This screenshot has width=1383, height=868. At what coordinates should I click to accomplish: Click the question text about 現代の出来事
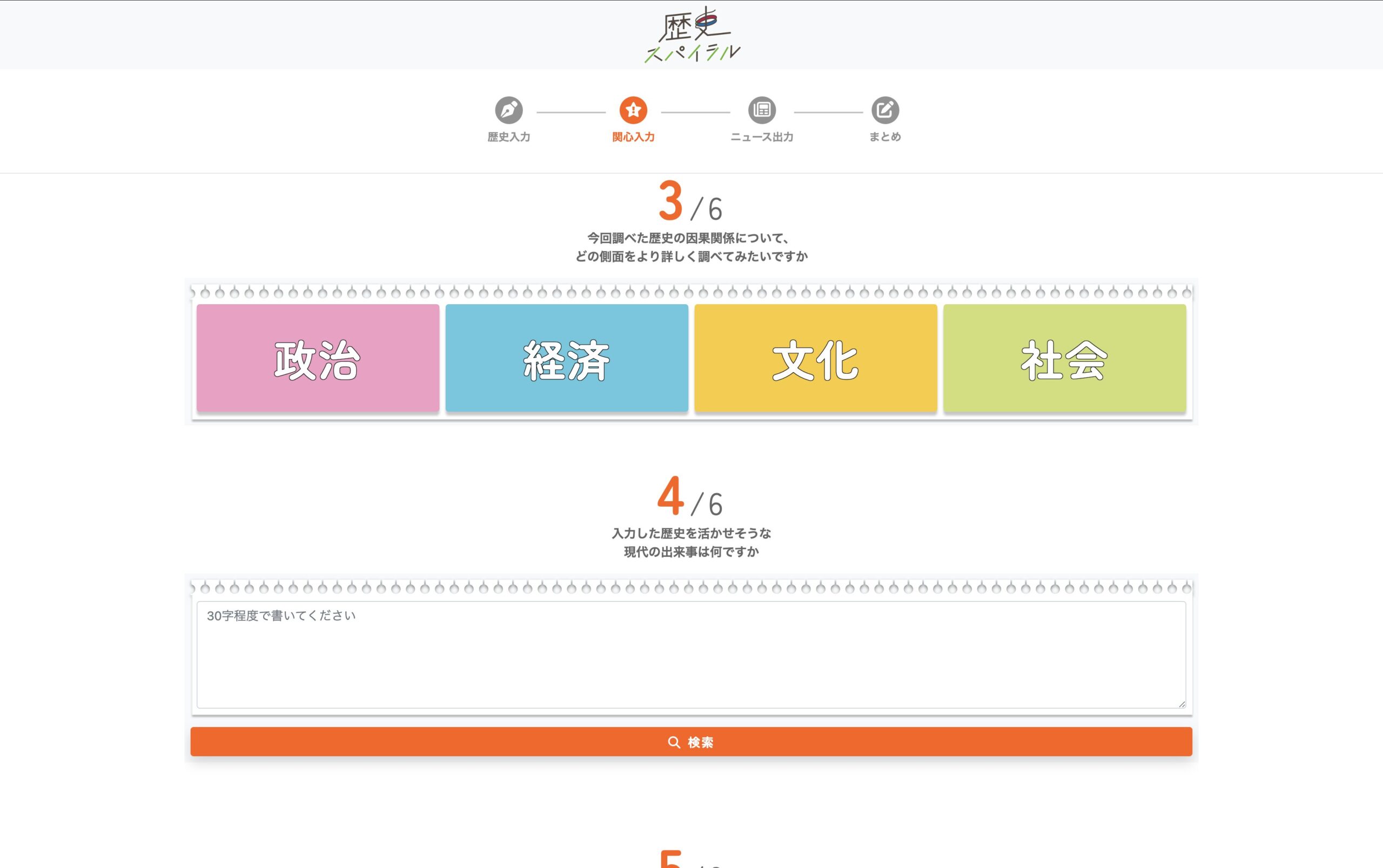691,542
